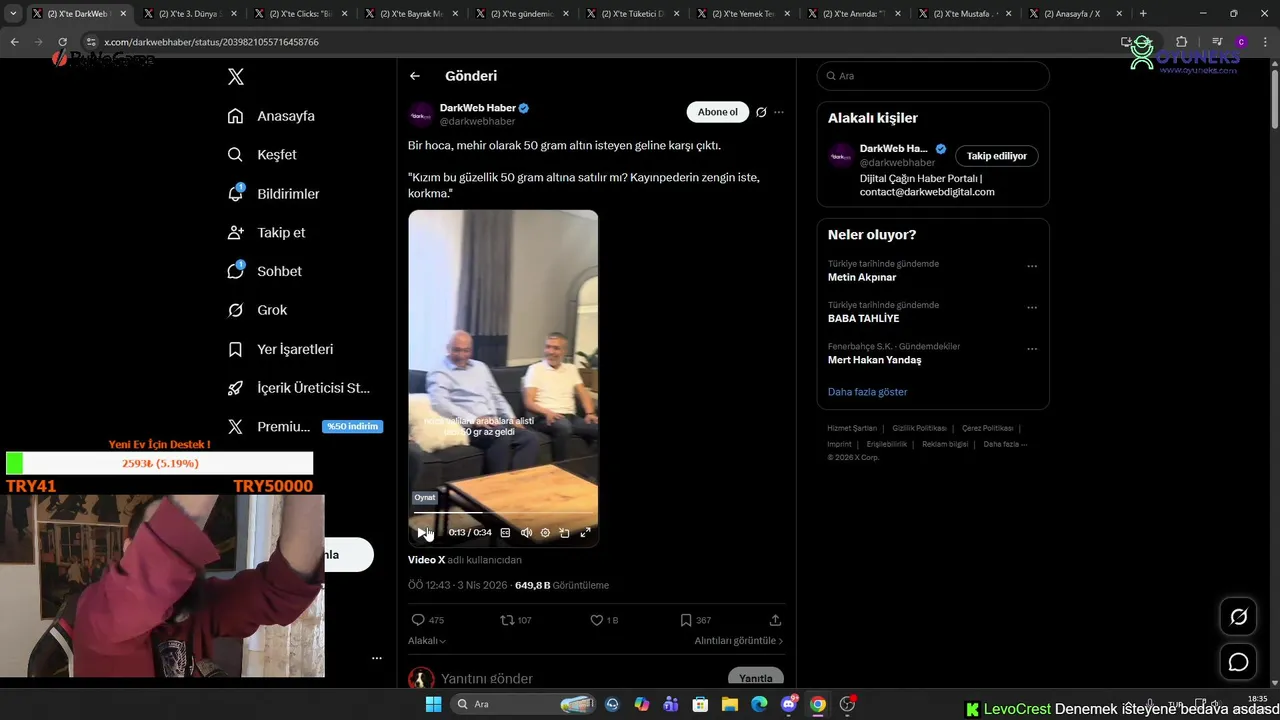The image size is (1280, 720).
Task: Open Gizlilik Politikası footer link
Action: click(x=919, y=428)
